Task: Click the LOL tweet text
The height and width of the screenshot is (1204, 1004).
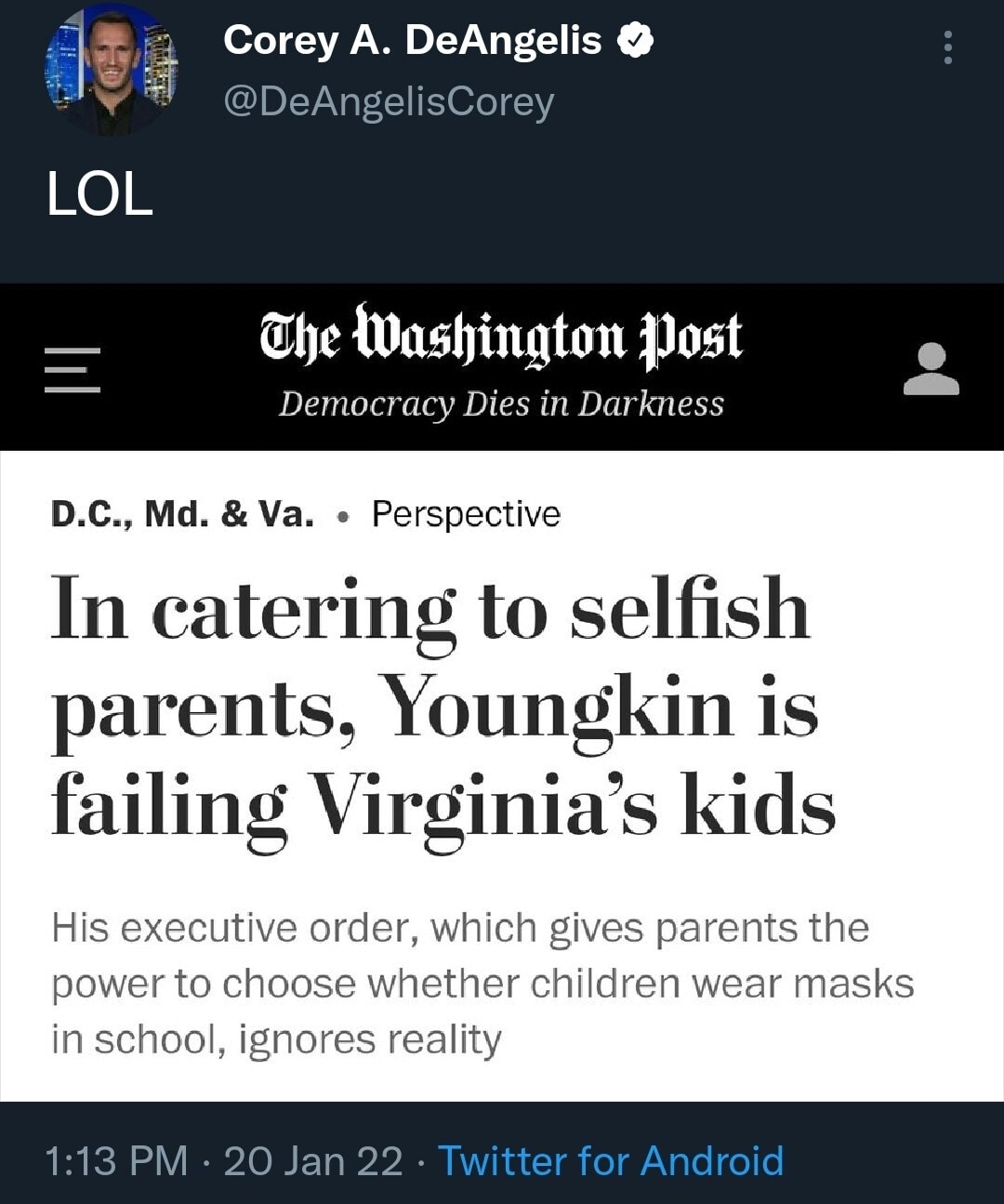Action: pos(100,196)
